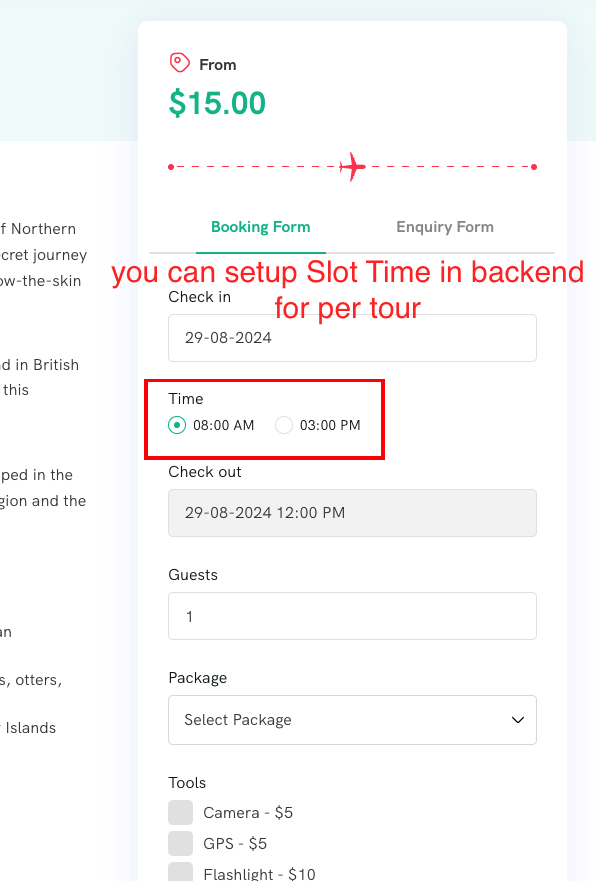The image size is (596, 881).
Task: Click the price tag icon beside From
Action: pyautogui.click(x=180, y=63)
